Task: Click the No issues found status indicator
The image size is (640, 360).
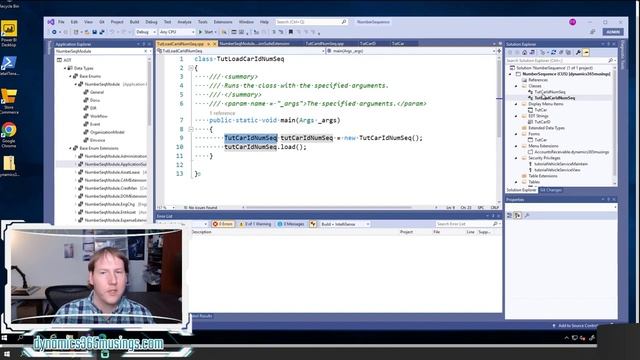Action: pyautogui.click(x=200, y=208)
